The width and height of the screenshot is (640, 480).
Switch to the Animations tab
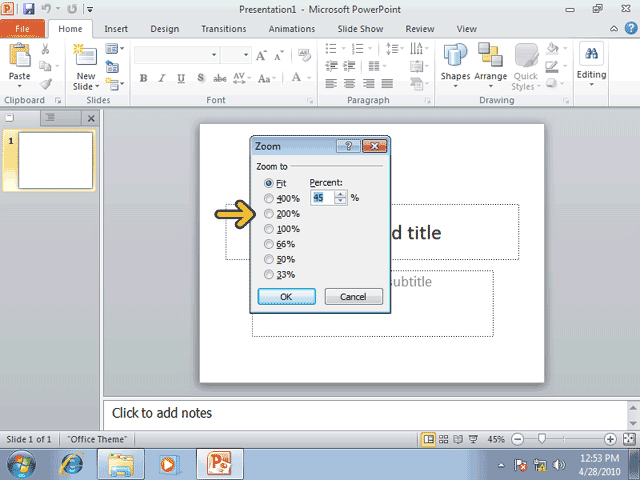(292, 29)
